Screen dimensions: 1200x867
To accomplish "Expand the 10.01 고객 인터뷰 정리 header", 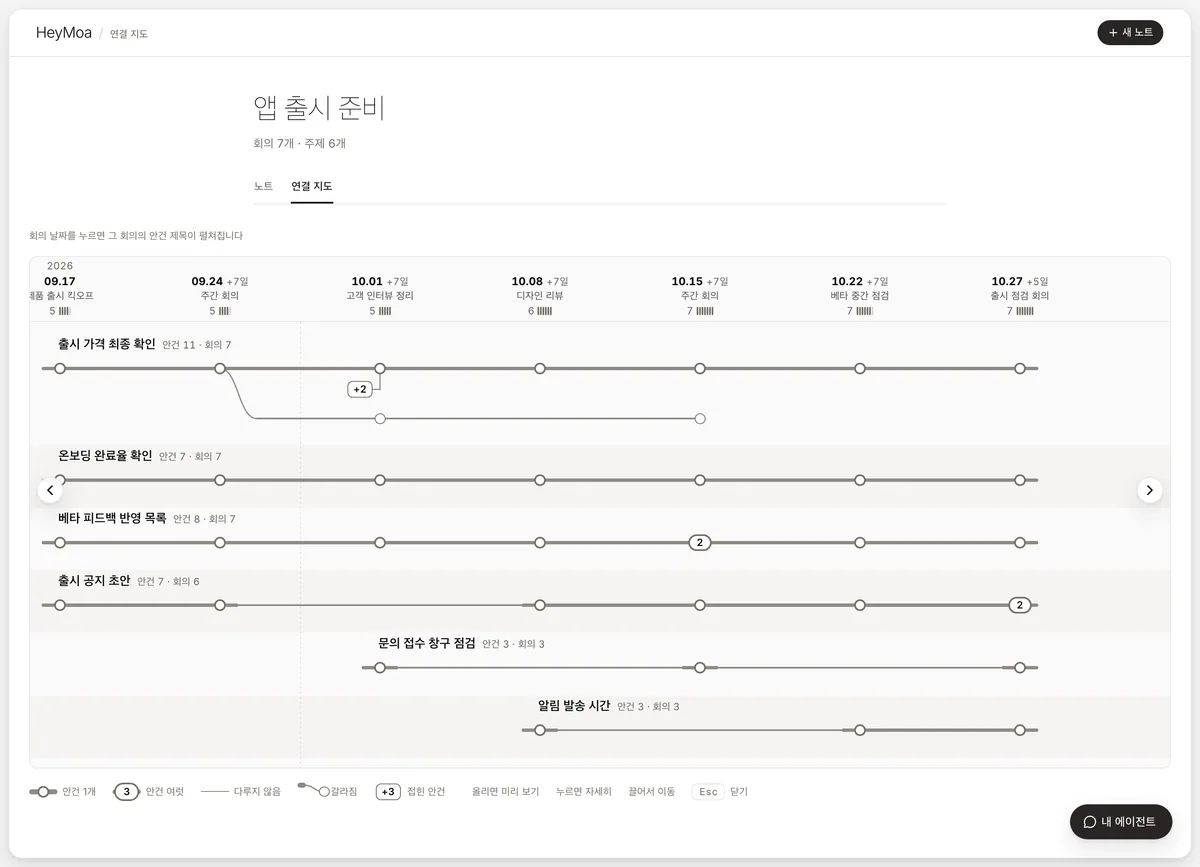I will click(x=380, y=296).
